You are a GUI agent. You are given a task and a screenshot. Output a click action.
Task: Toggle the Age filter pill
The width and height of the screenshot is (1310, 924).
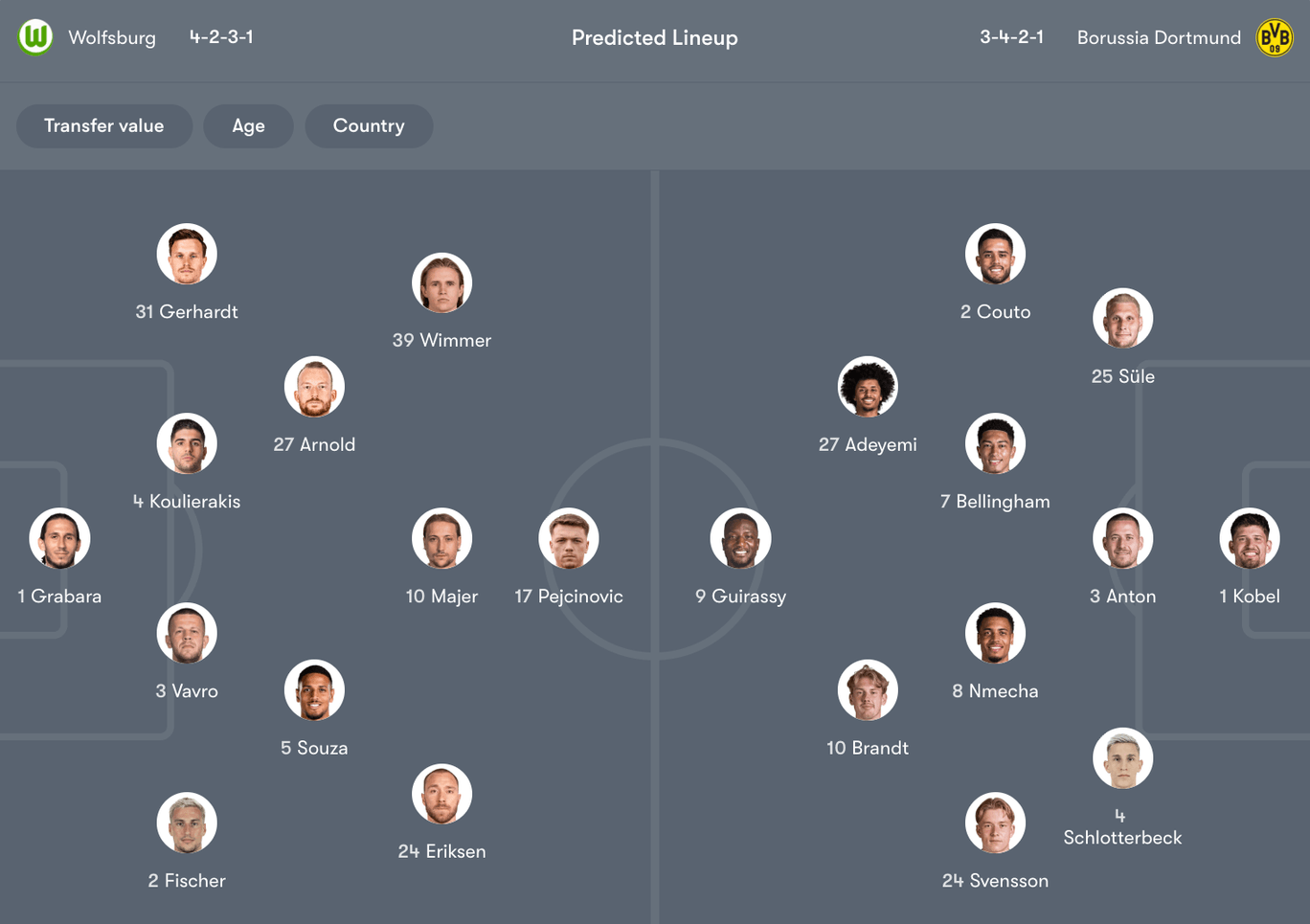click(249, 126)
